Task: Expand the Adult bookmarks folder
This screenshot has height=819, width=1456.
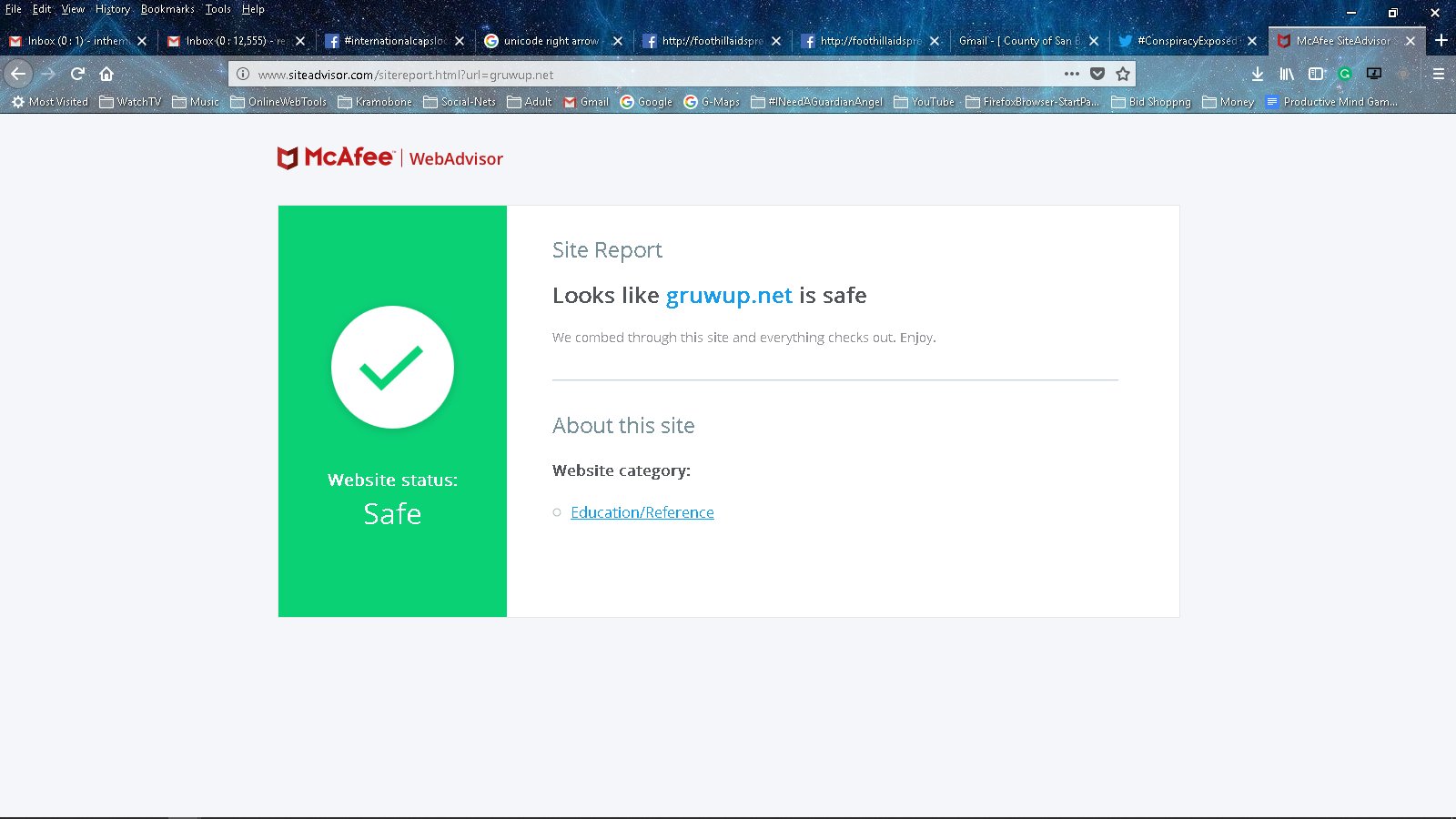Action: (530, 102)
